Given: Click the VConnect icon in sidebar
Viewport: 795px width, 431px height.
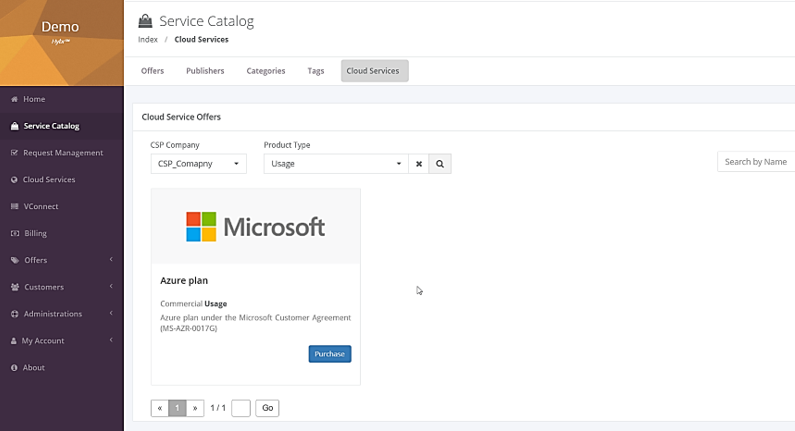Looking at the screenshot, I should (14, 206).
